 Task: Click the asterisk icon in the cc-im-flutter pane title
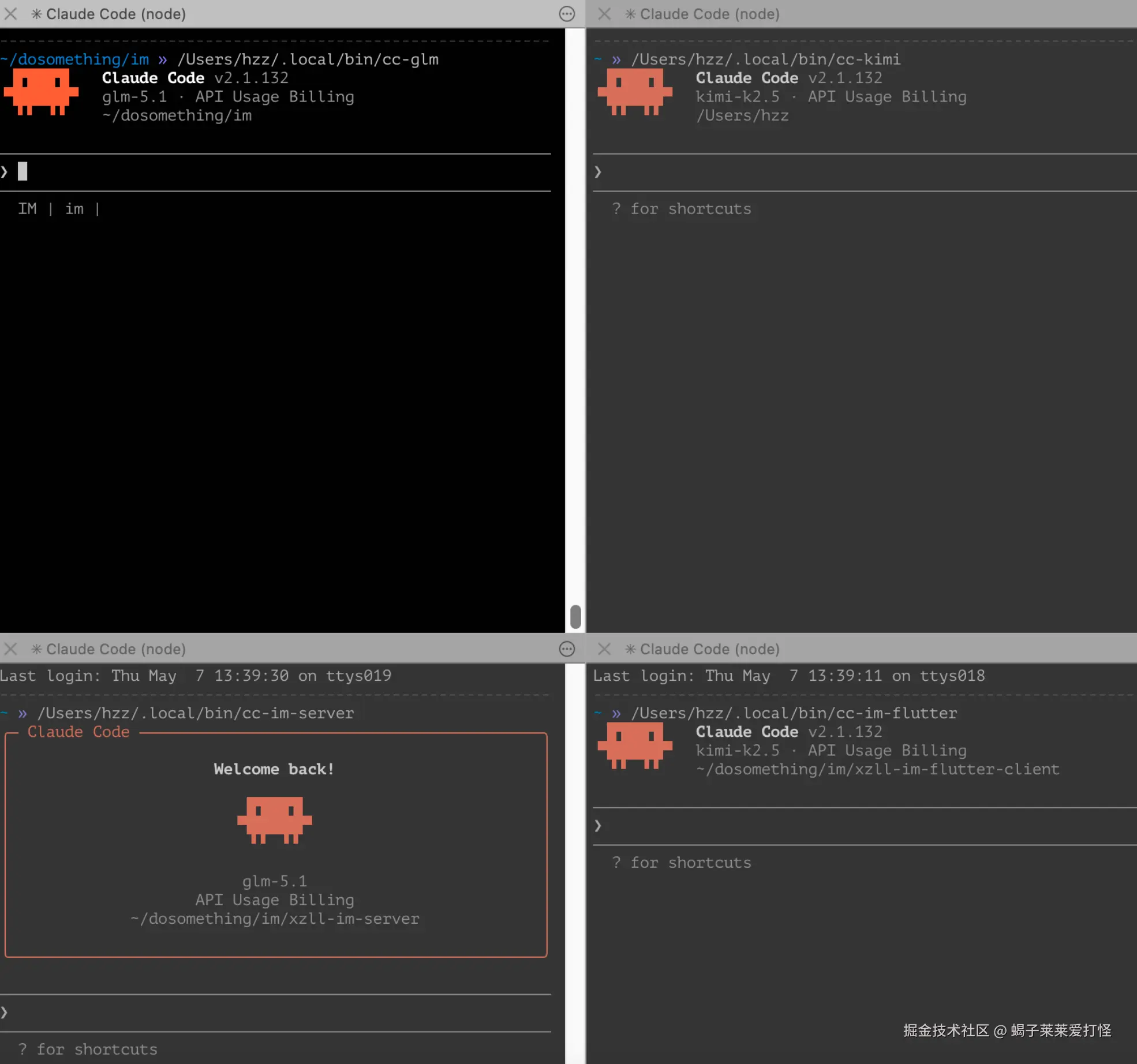tap(630, 649)
